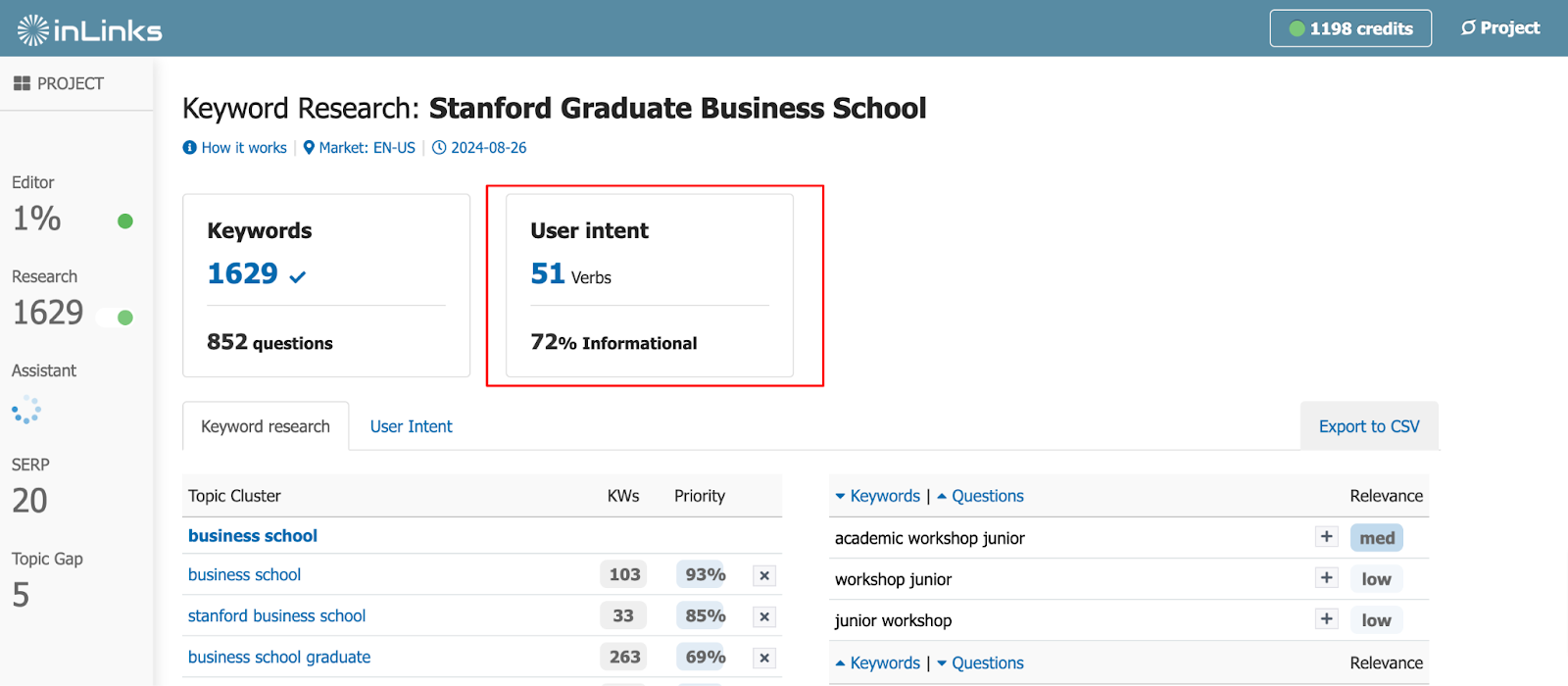The image size is (1568, 686).
Task: Click the workshop junior keyword text
Action: tap(893, 579)
